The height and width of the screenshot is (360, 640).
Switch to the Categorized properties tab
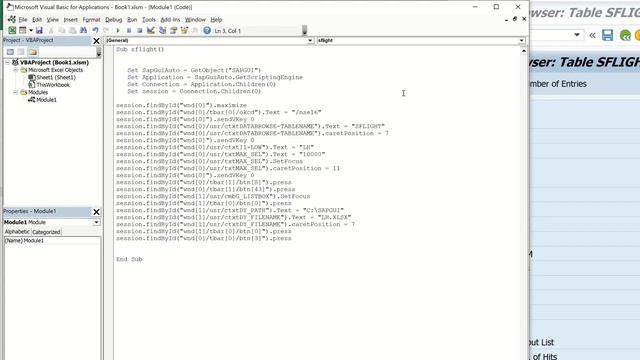click(47, 232)
